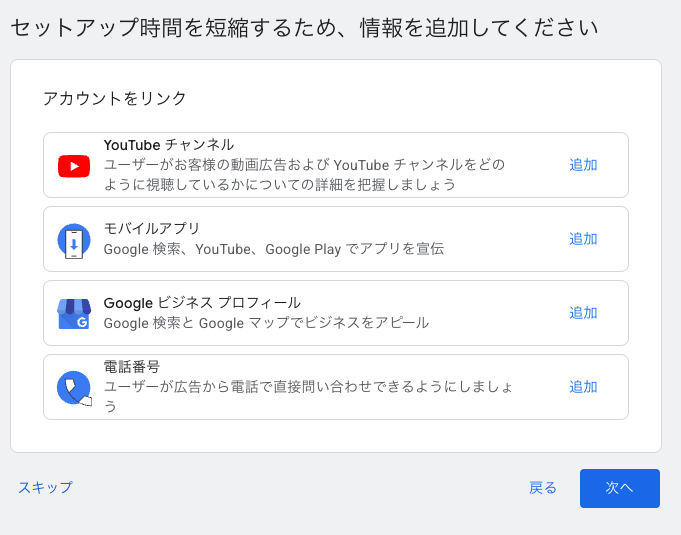Click the YouTube チャンネル title text
This screenshot has height=535, width=681.
click(x=169, y=145)
